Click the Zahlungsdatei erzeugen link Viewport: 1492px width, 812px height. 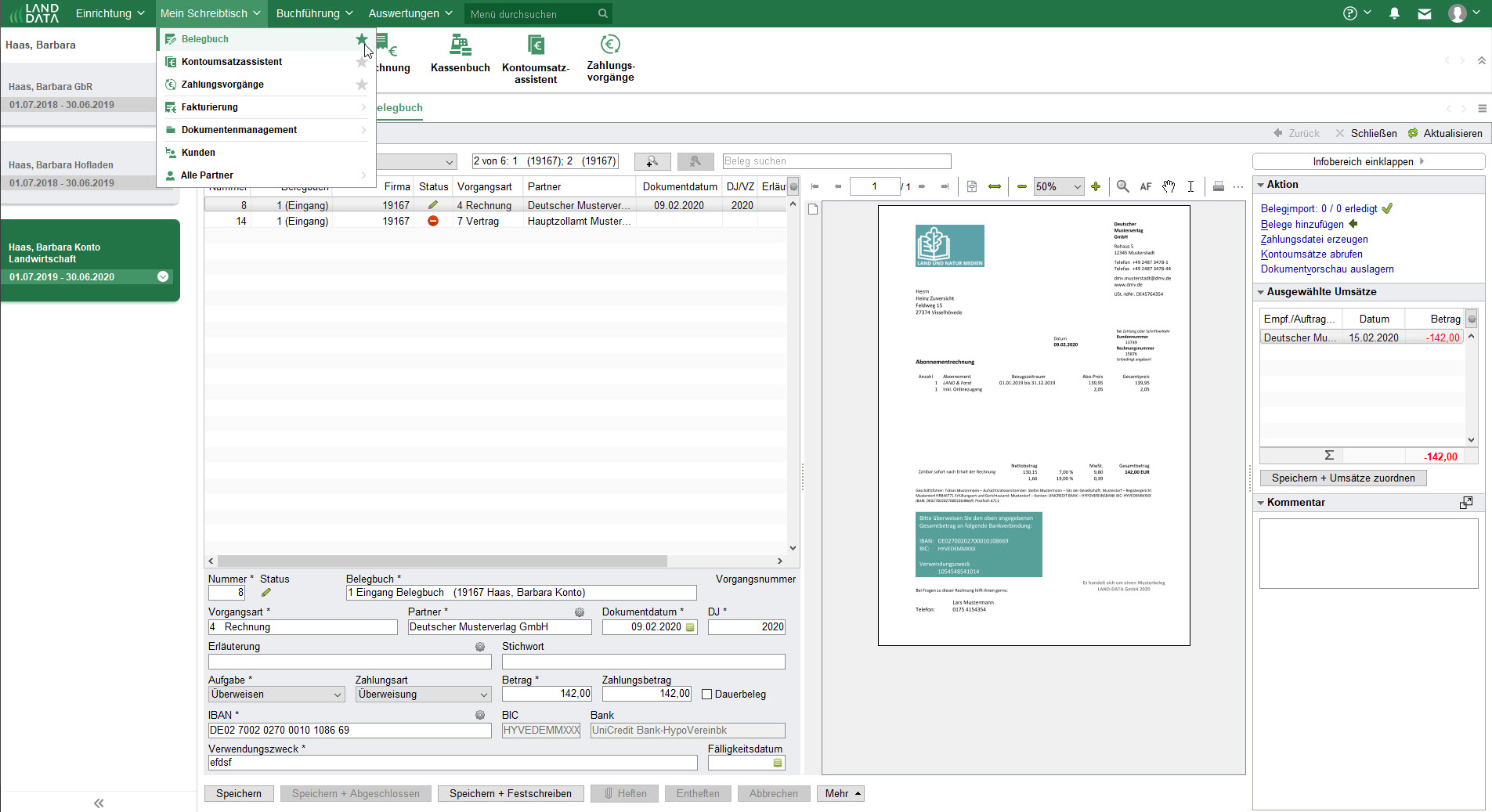(x=1314, y=240)
